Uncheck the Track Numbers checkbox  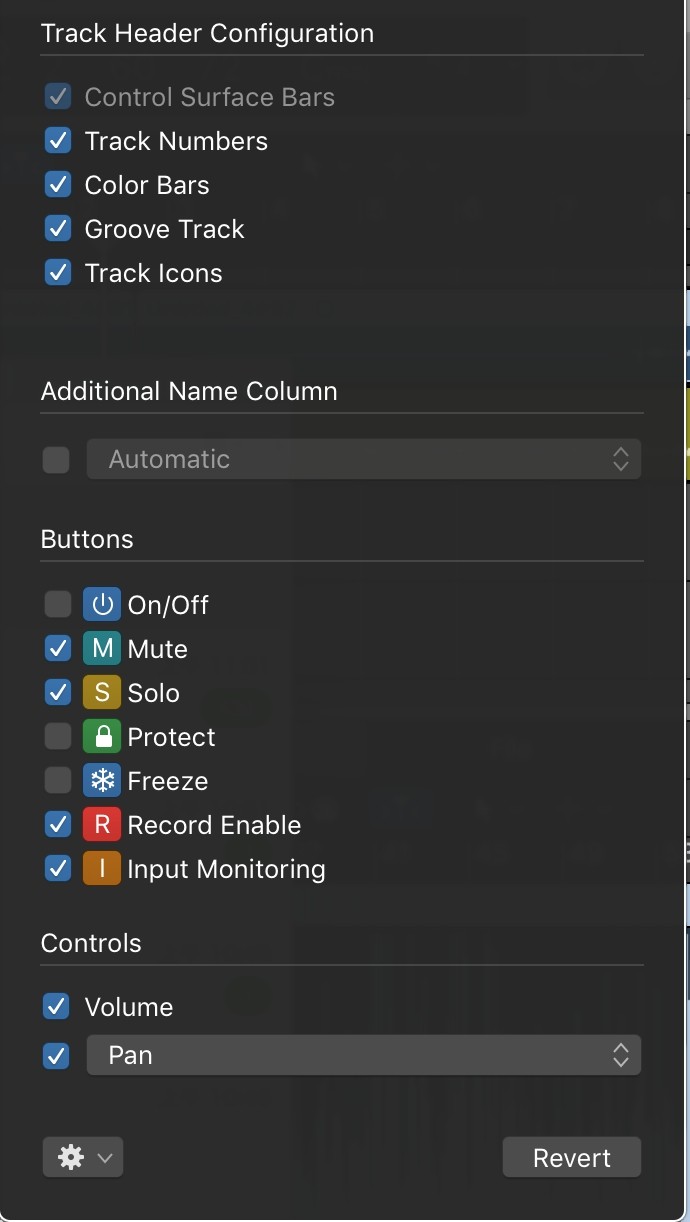pos(58,141)
